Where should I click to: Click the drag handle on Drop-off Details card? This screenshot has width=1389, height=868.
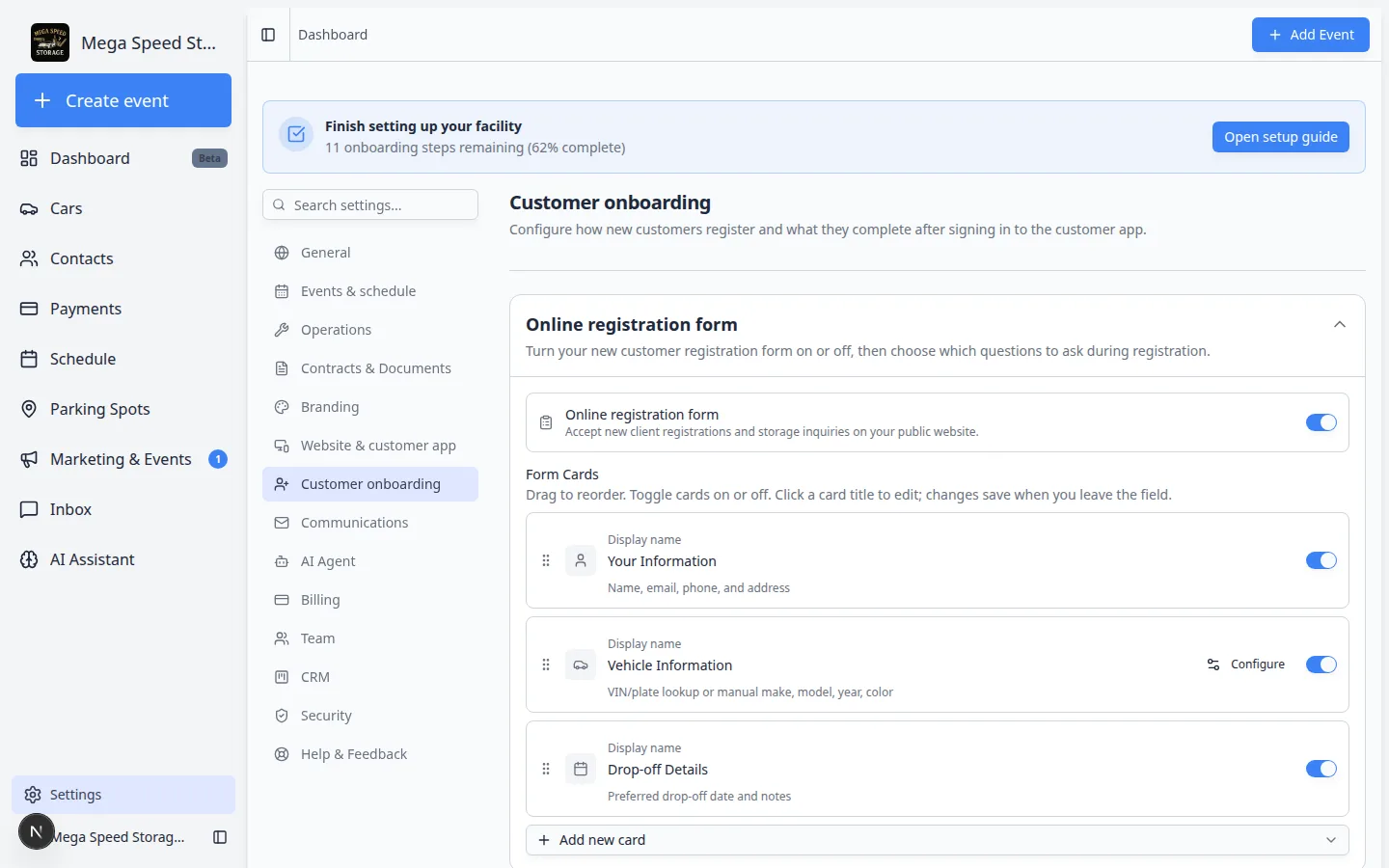click(546, 769)
